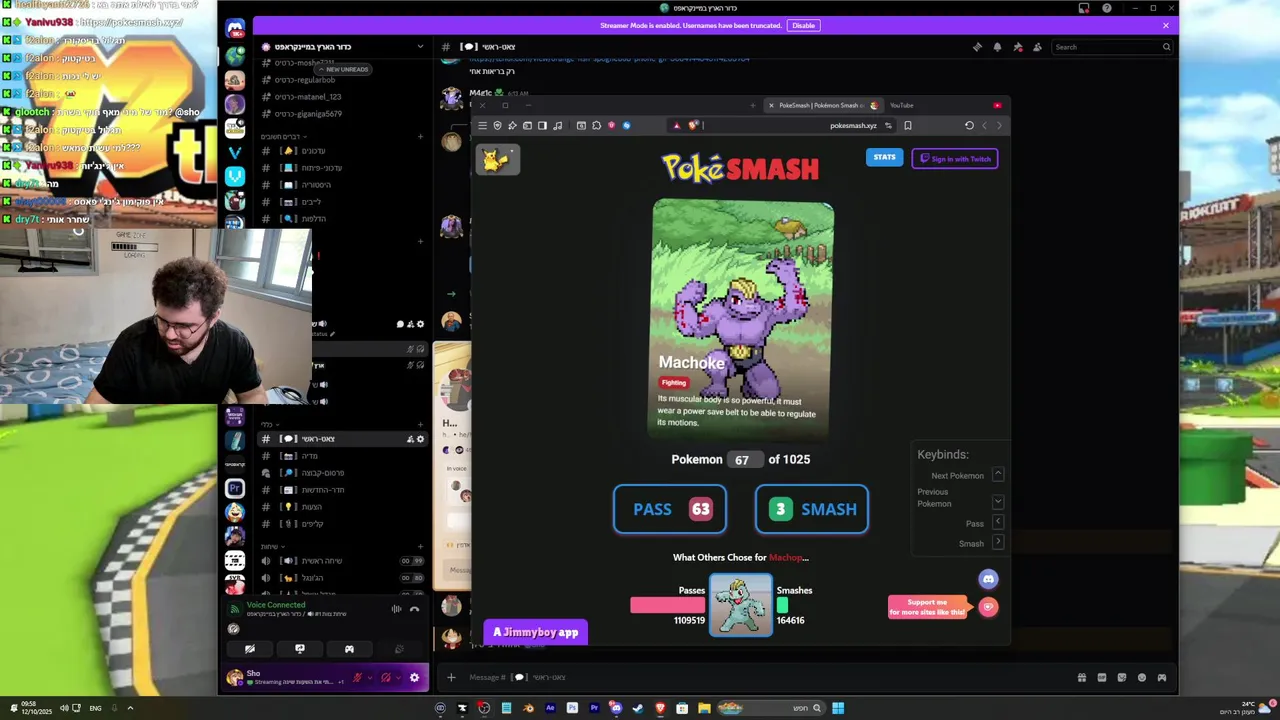1280x720 pixels.
Task: Click the shield icon in browser toolbar
Action: coord(497,125)
